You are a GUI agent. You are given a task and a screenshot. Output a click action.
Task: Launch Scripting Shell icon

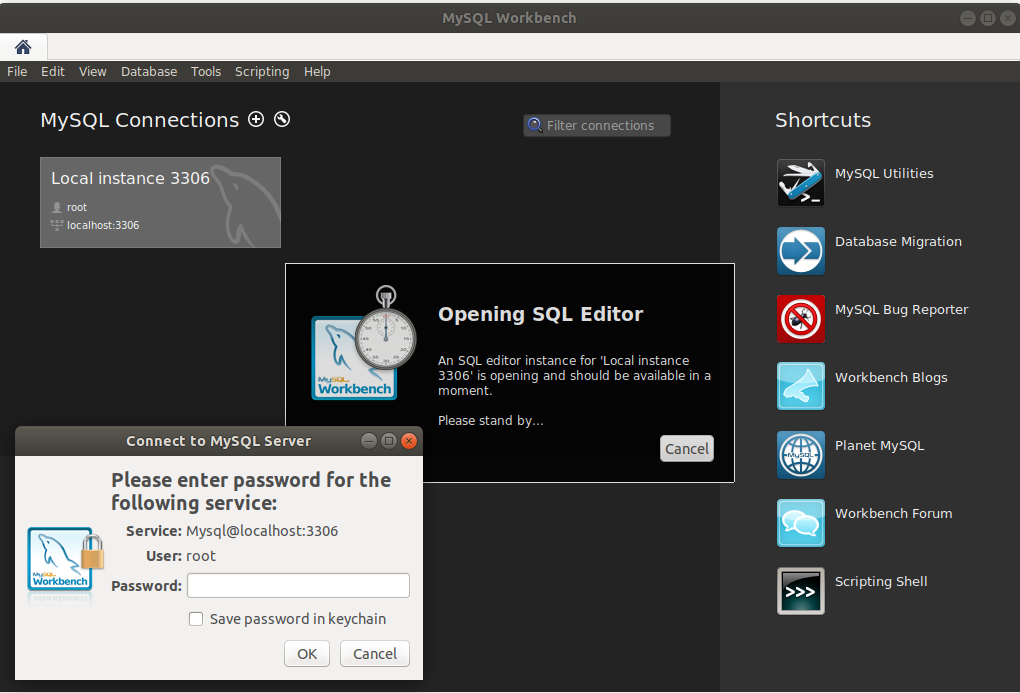tap(801, 591)
